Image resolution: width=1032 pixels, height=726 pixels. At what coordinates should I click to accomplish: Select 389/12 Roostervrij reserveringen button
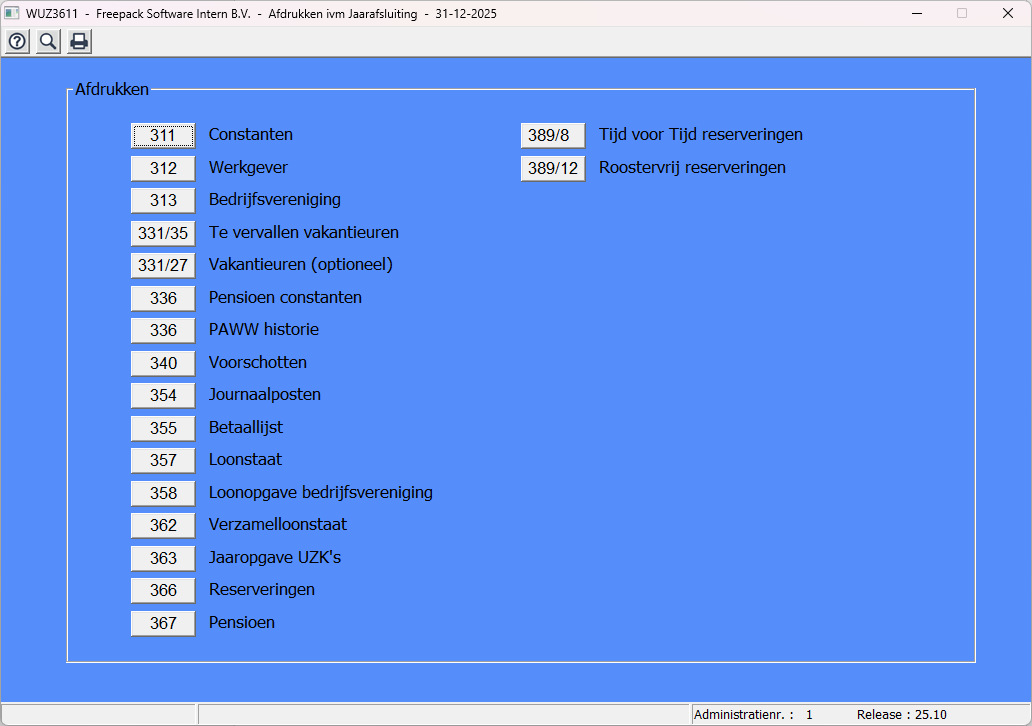click(x=552, y=168)
